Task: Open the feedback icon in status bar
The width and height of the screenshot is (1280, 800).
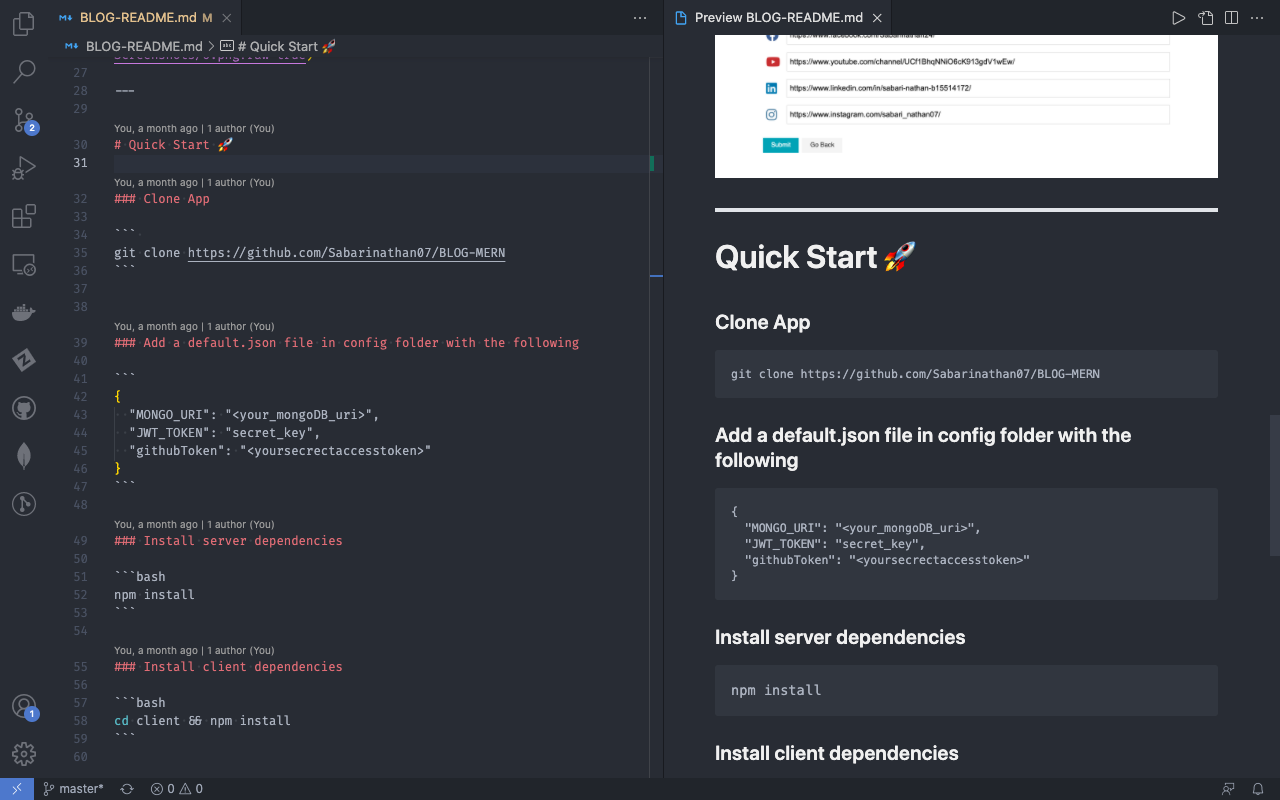Action: pos(1228,789)
